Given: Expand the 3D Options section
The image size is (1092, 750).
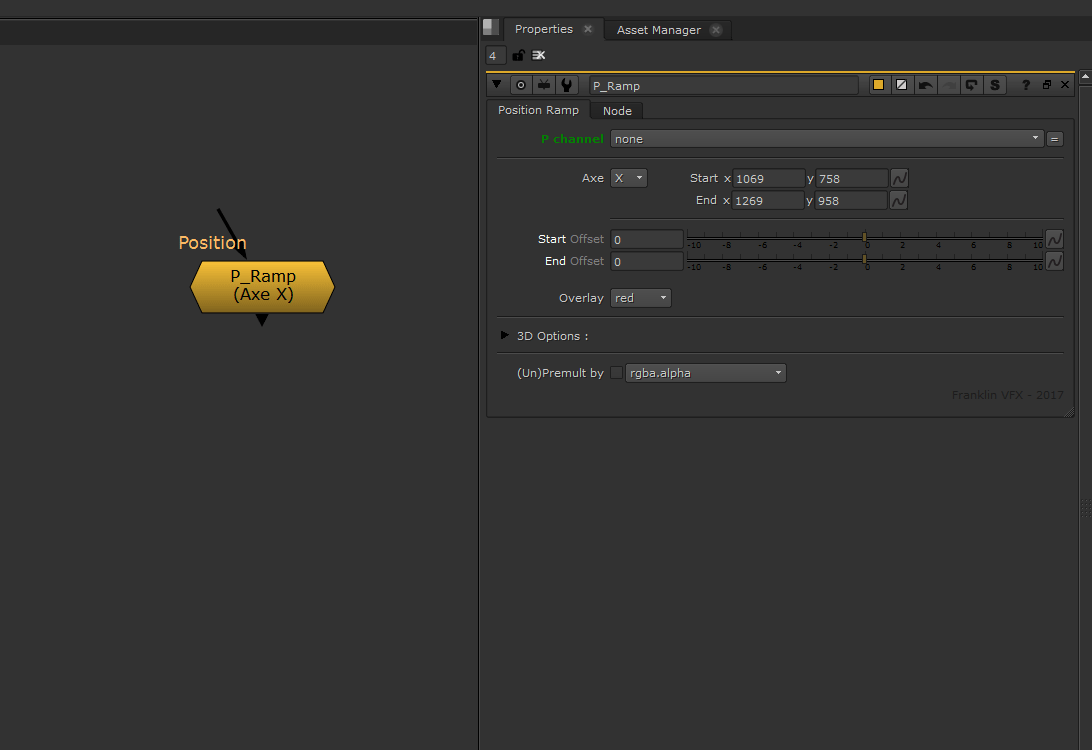Looking at the screenshot, I should 504,335.
